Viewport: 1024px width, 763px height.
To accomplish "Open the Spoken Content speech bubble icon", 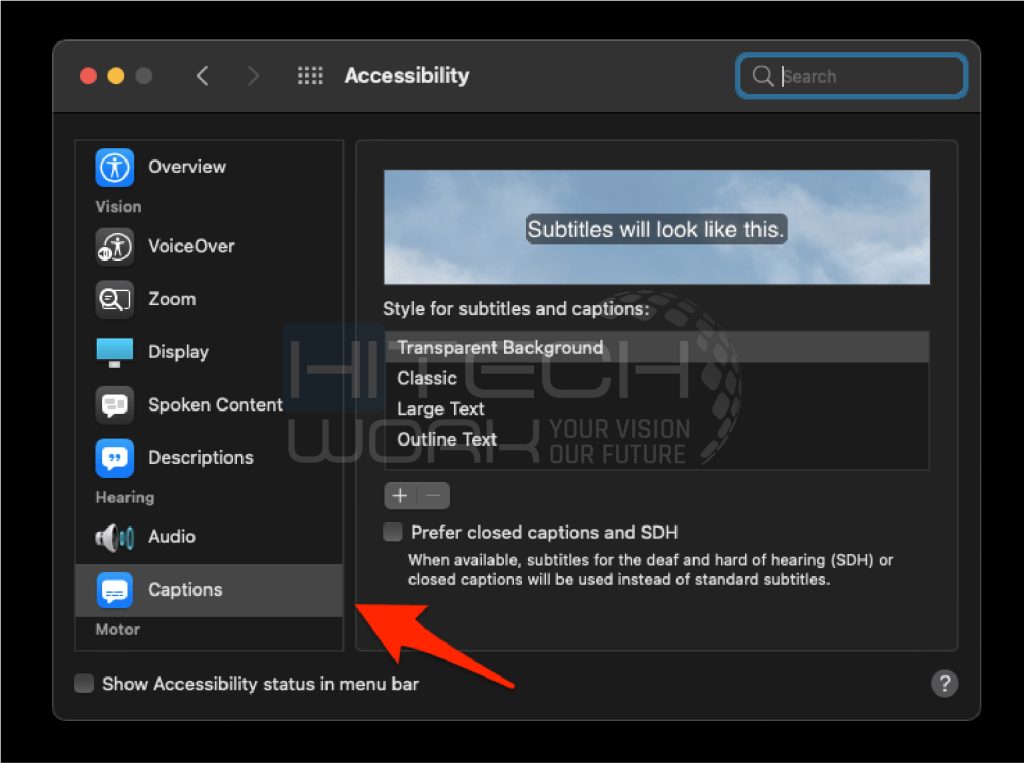I will 115,405.
